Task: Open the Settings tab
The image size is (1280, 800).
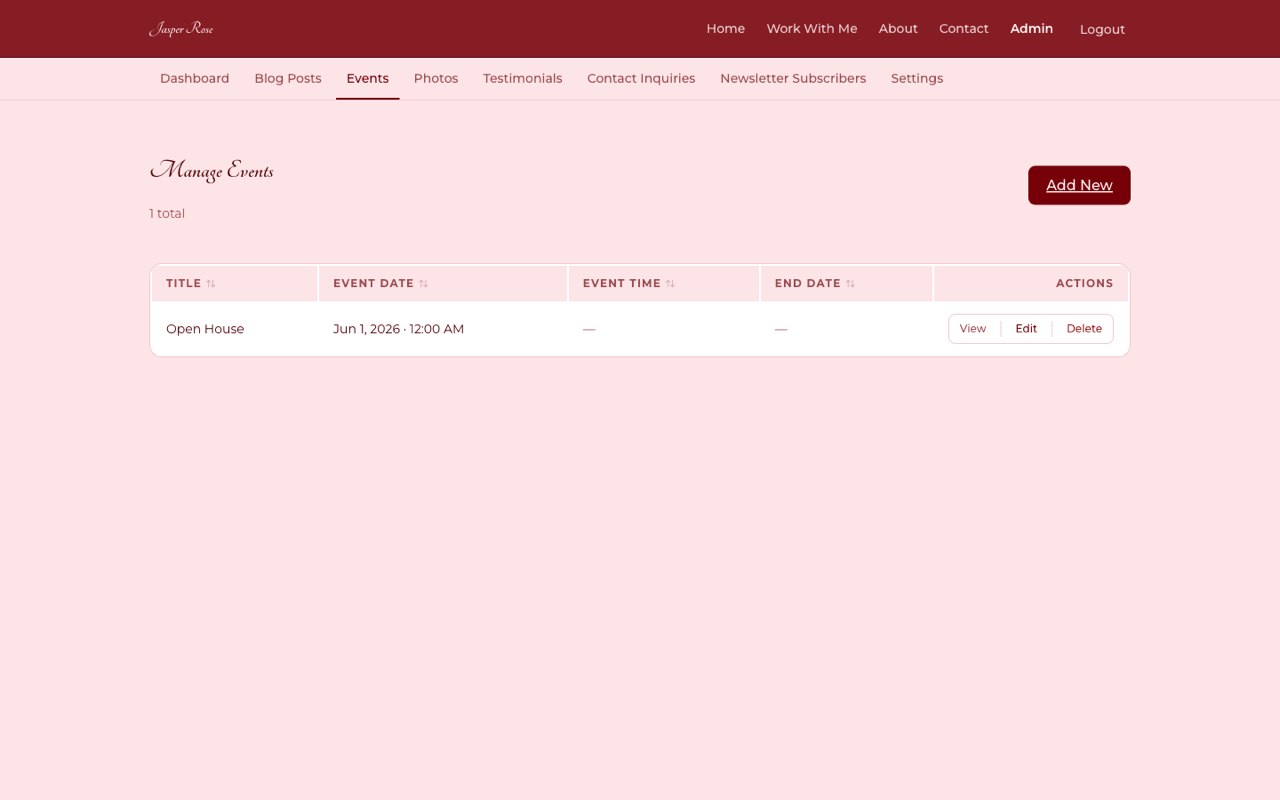Action: coord(917,78)
